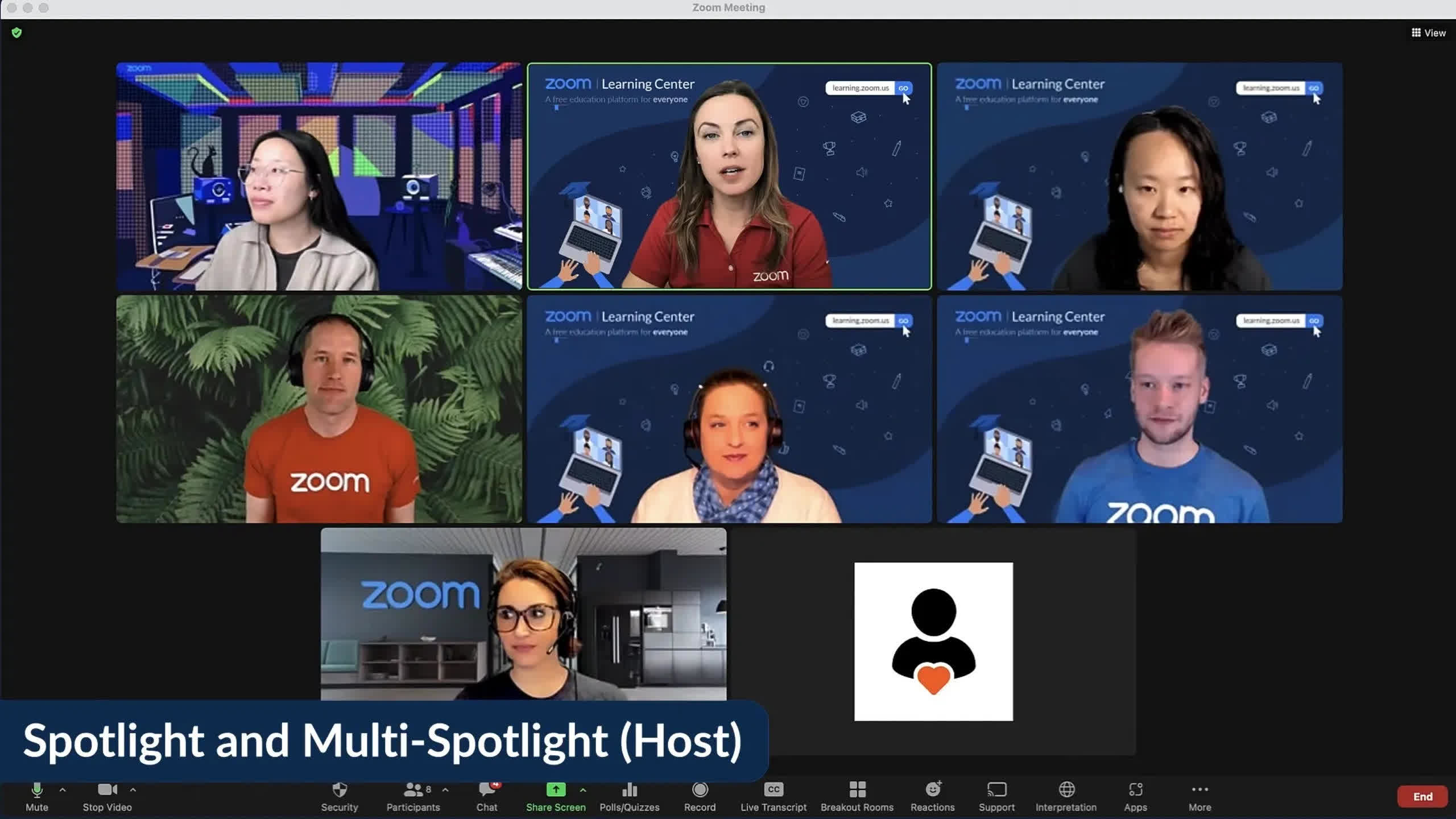Select the woman with glasses in studio background
The image size is (1456, 819).
pyautogui.click(x=319, y=176)
